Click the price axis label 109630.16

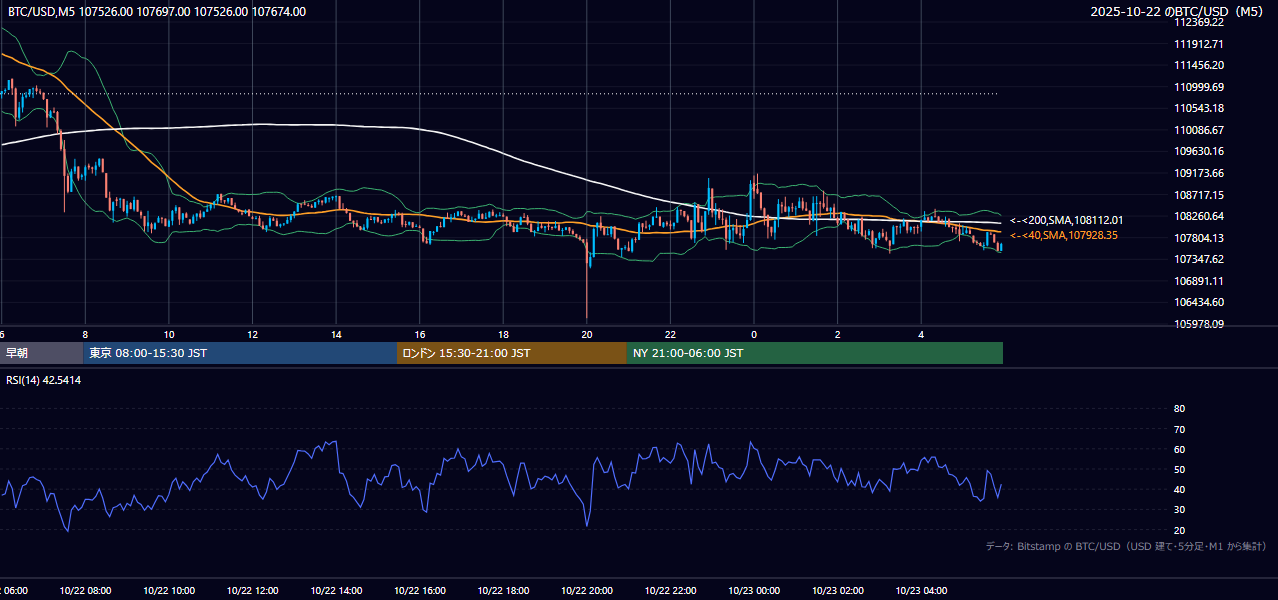click(x=1199, y=151)
